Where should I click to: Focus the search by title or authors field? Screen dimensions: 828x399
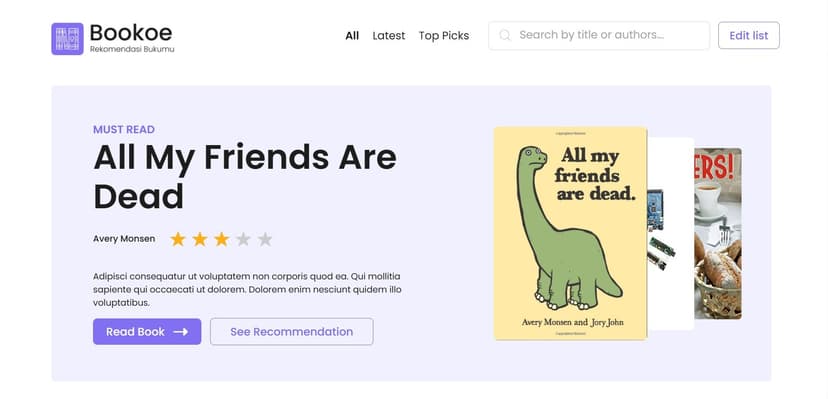pos(599,35)
